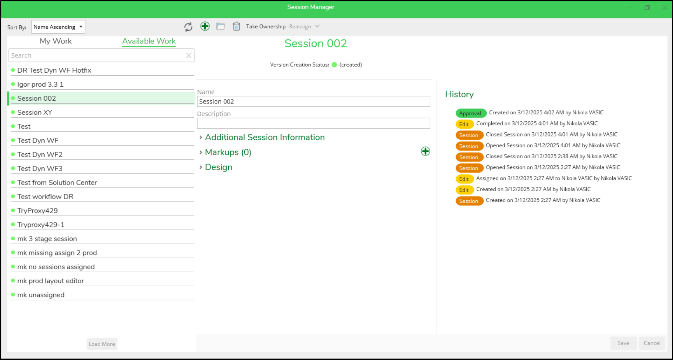This screenshot has height=360, width=673.
Task: Select mk 3 stage session
Action: 102,239
